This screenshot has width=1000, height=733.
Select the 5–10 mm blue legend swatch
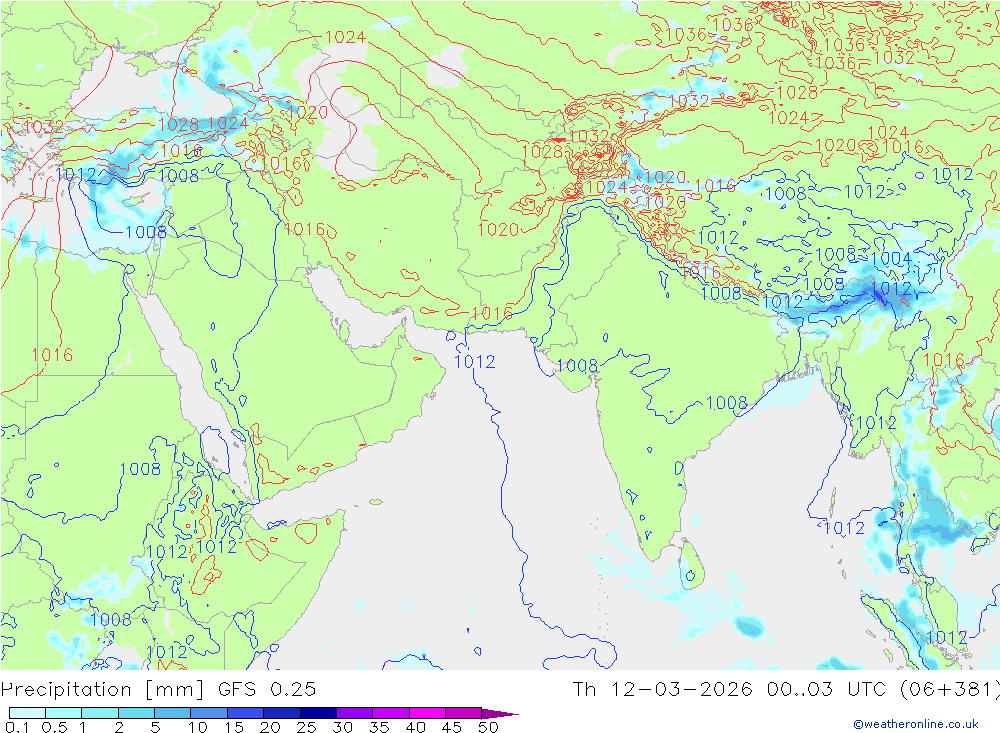172,713
